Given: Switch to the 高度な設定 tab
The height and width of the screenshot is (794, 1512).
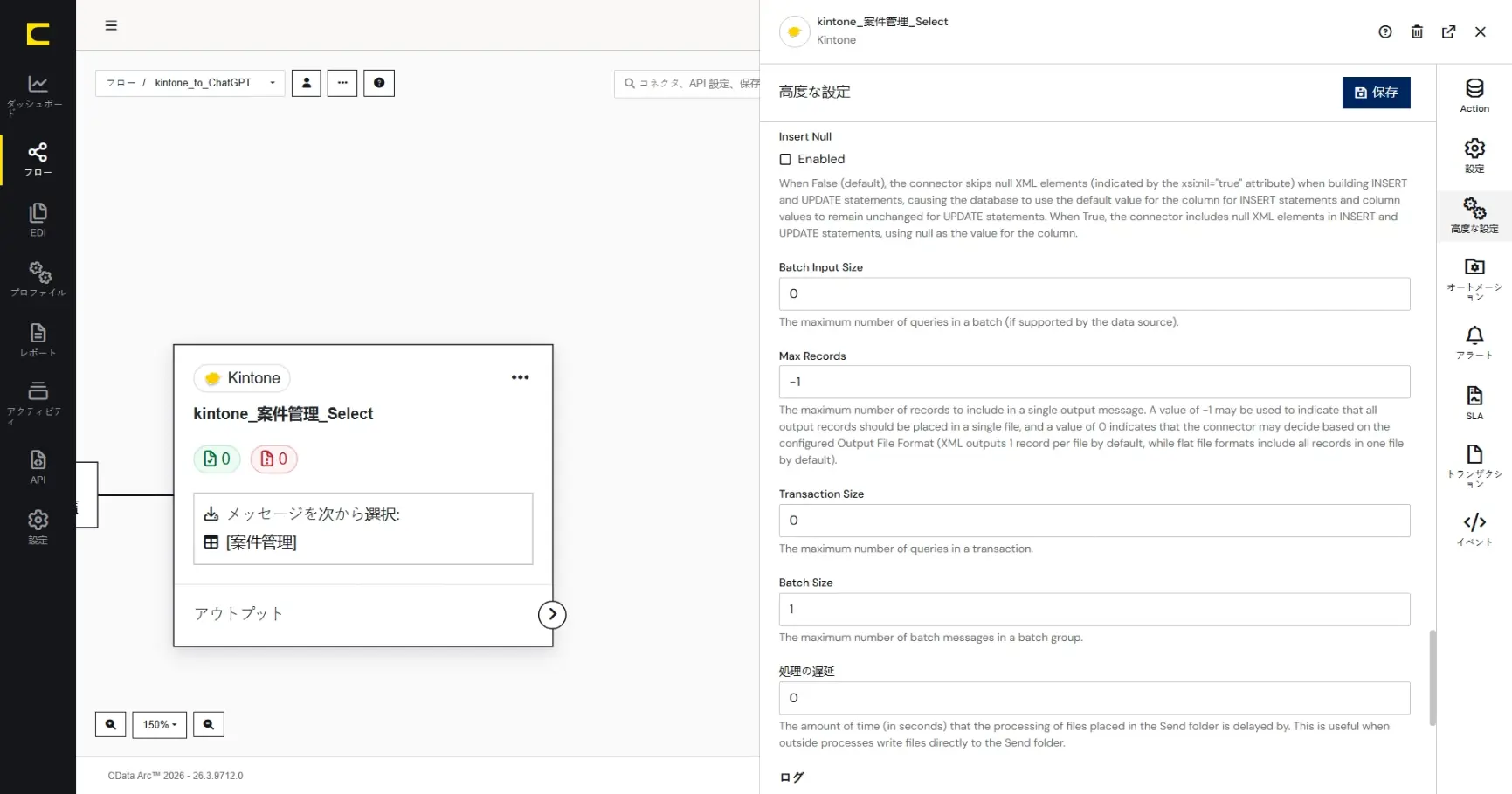Looking at the screenshot, I should [x=1474, y=216].
